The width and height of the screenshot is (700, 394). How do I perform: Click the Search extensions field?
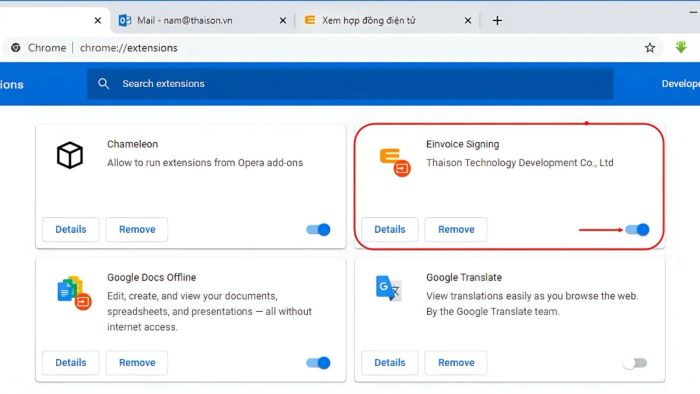(x=350, y=84)
